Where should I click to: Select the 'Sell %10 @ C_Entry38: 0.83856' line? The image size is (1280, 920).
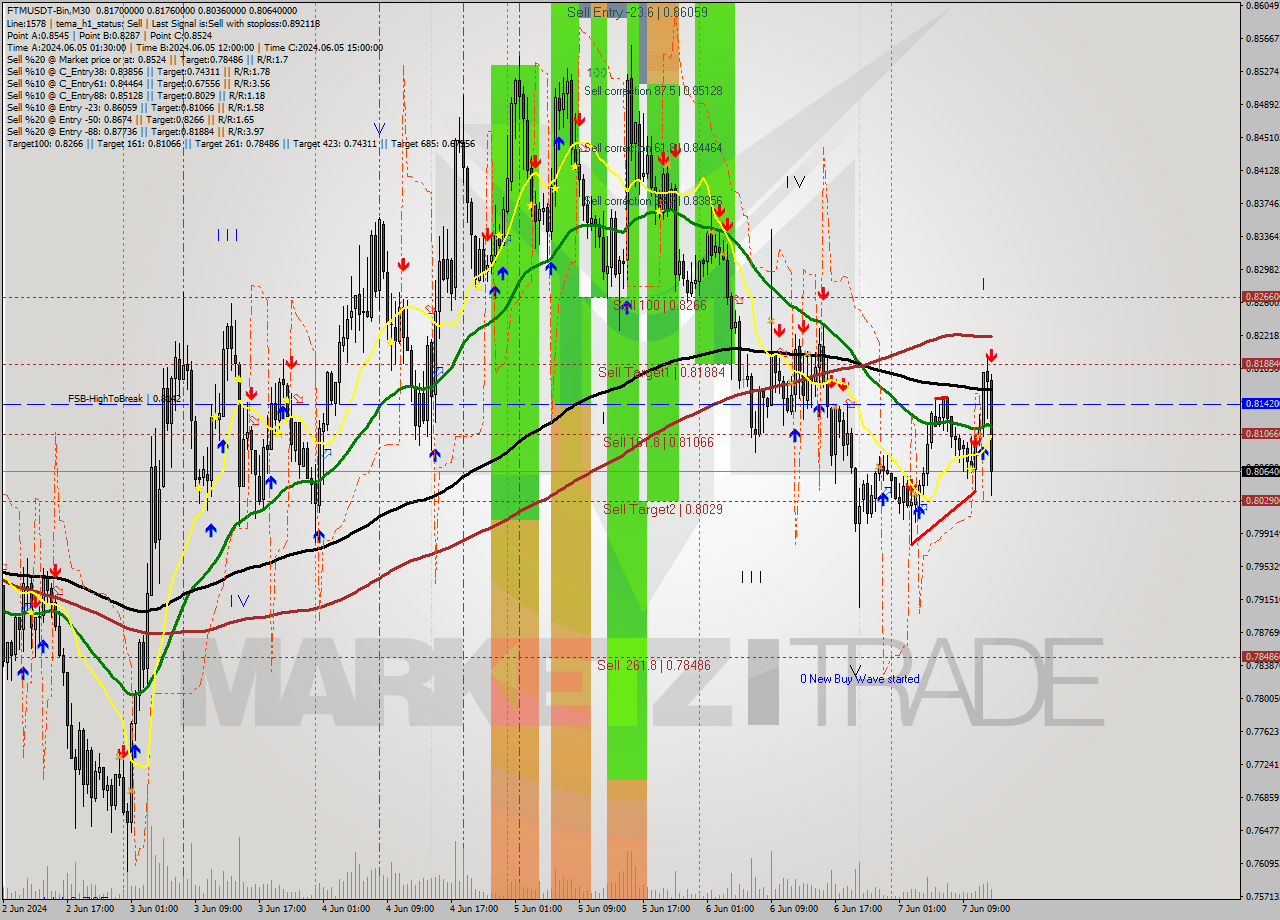click(138, 71)
